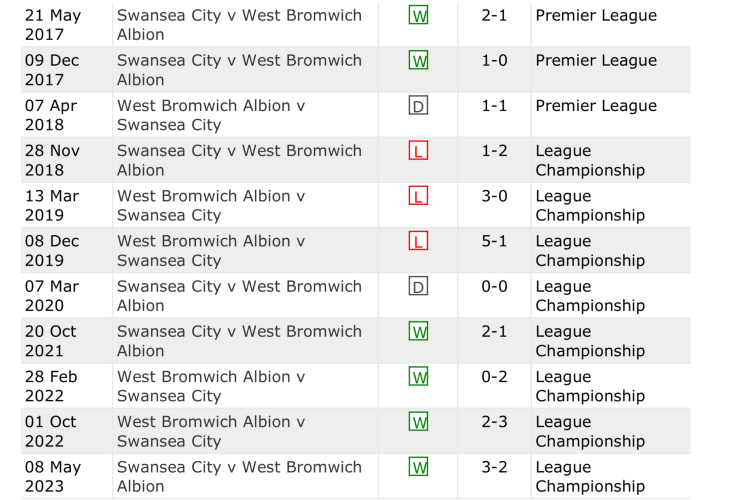Open the 08 Dec 2019 fixture link
750x500 pixels.
pyautogui.click(x=211, y=250)
